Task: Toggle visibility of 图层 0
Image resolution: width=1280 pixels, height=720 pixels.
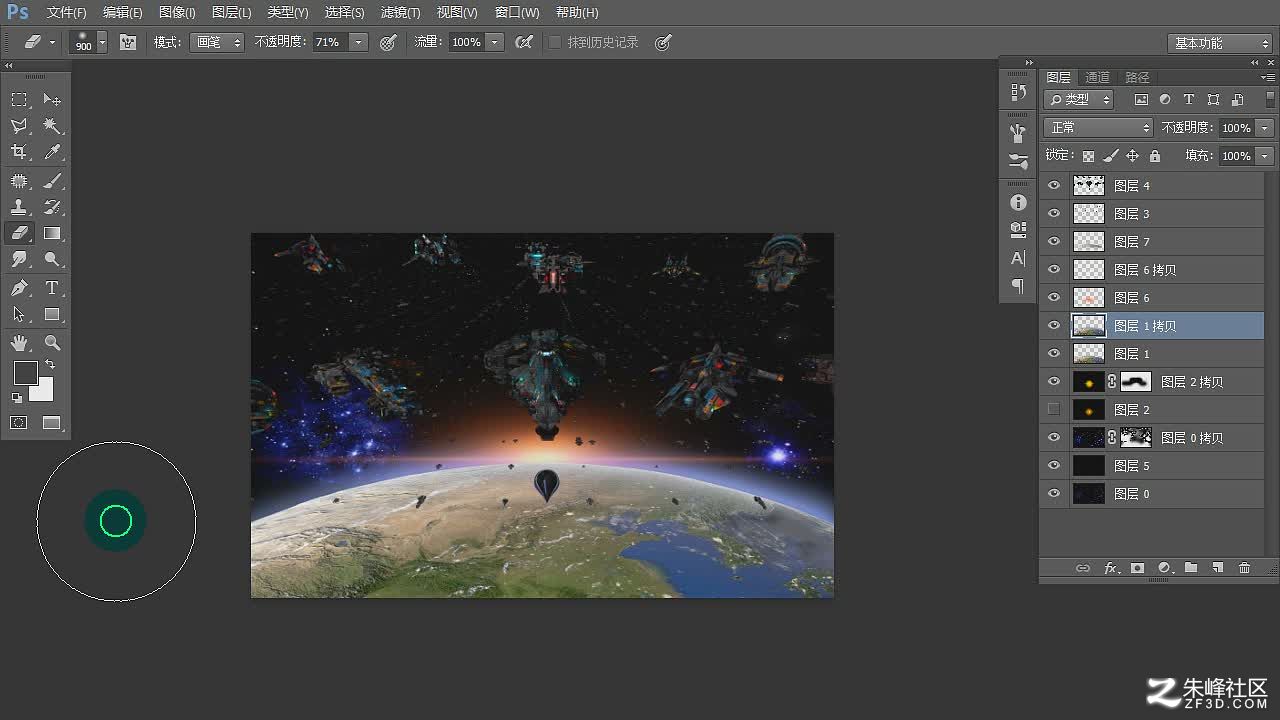Action: point(1053,494)
